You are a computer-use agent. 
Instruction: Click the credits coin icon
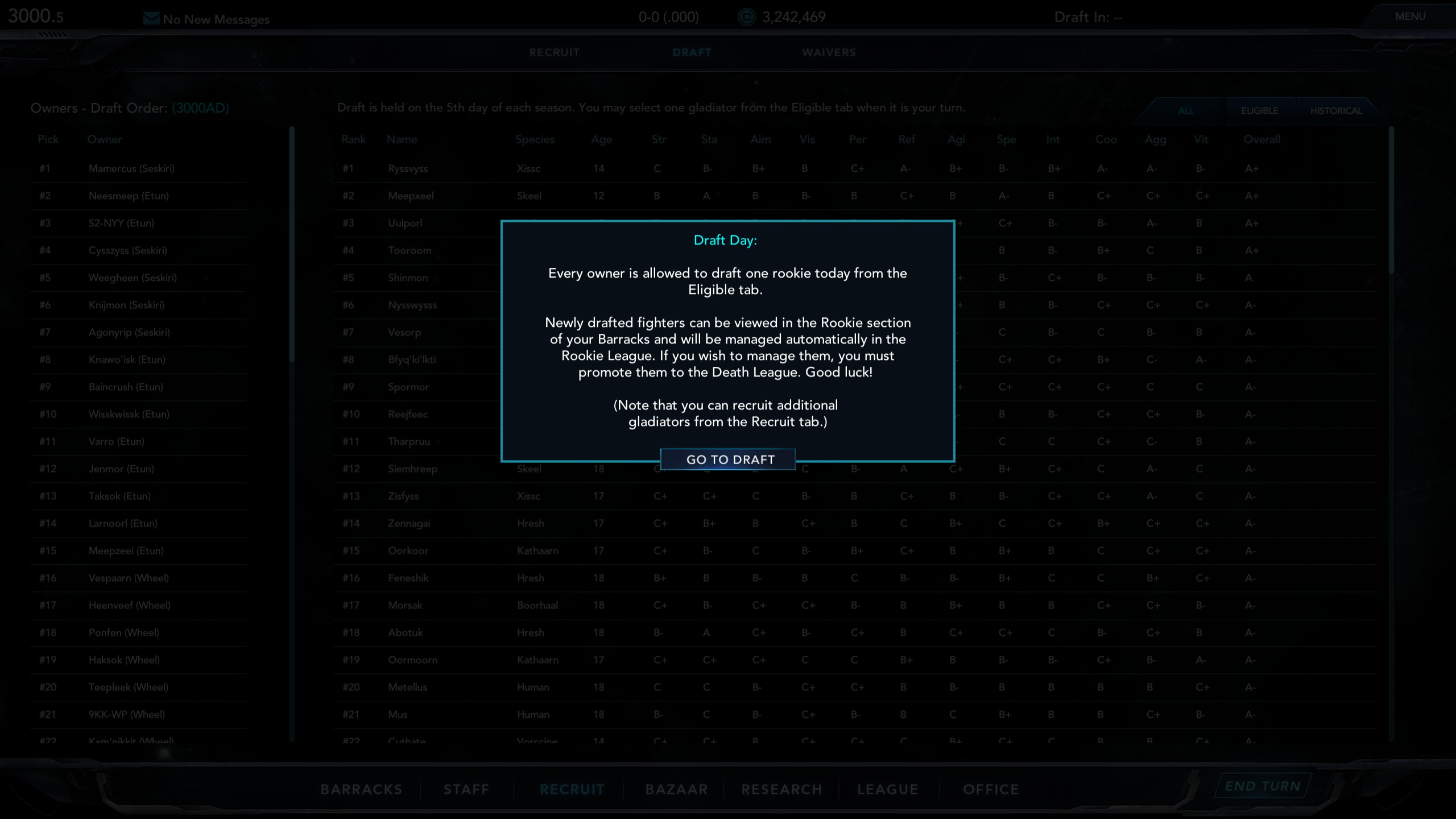[747, 17]
